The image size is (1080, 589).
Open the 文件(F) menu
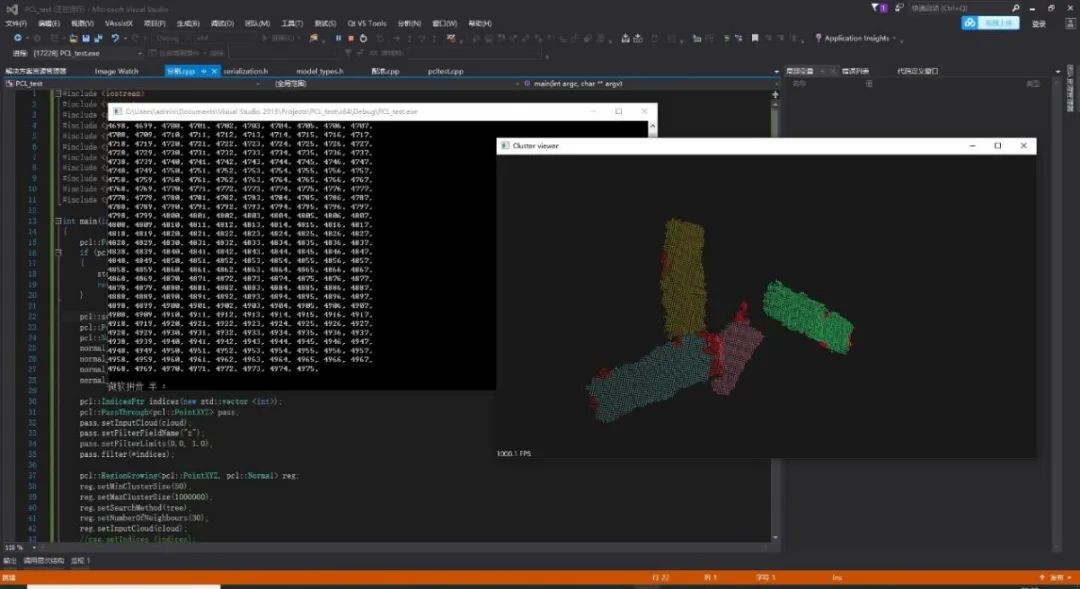coord(16,23)
